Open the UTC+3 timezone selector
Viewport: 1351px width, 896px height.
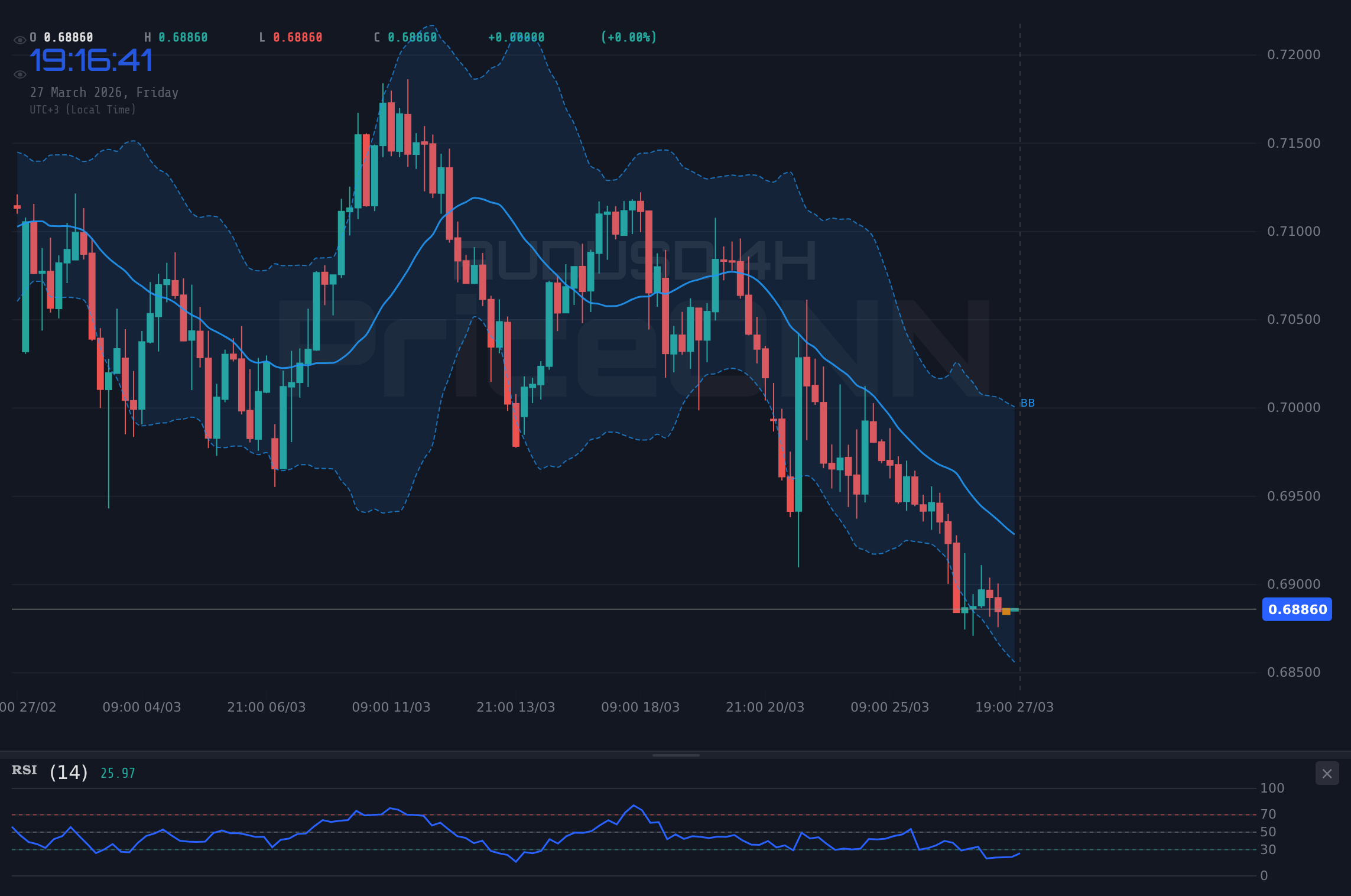(83, 109)
